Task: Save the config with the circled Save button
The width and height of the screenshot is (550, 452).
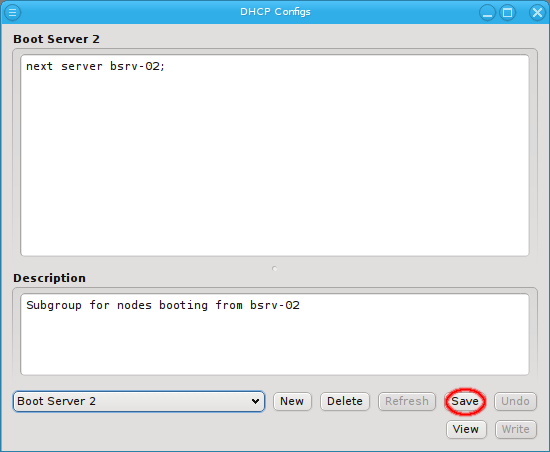Action: 465,401
